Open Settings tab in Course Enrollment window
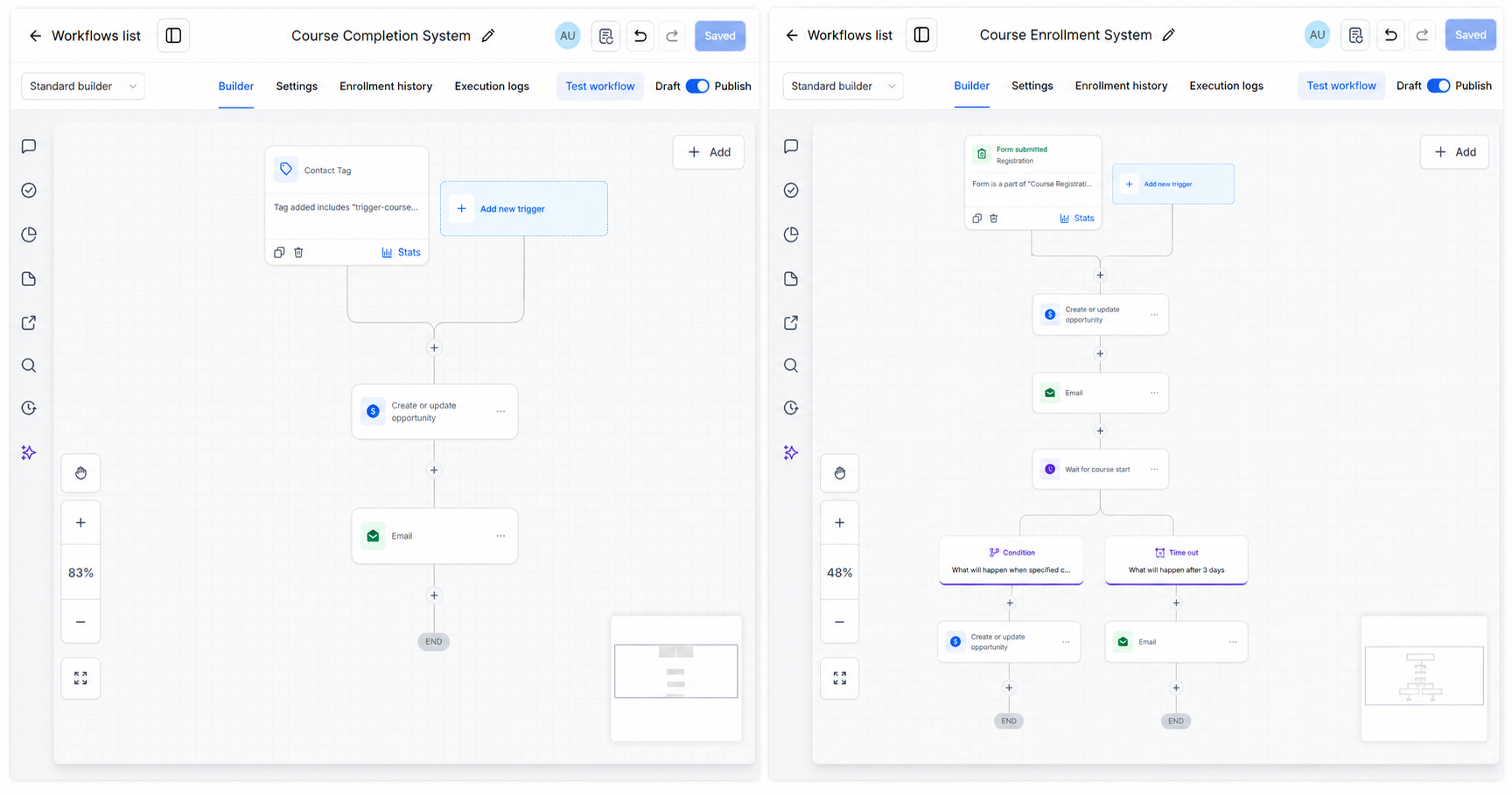The width and height of the screenshot is (1512, 796). pyautogui.click(x=1032, y=86)
